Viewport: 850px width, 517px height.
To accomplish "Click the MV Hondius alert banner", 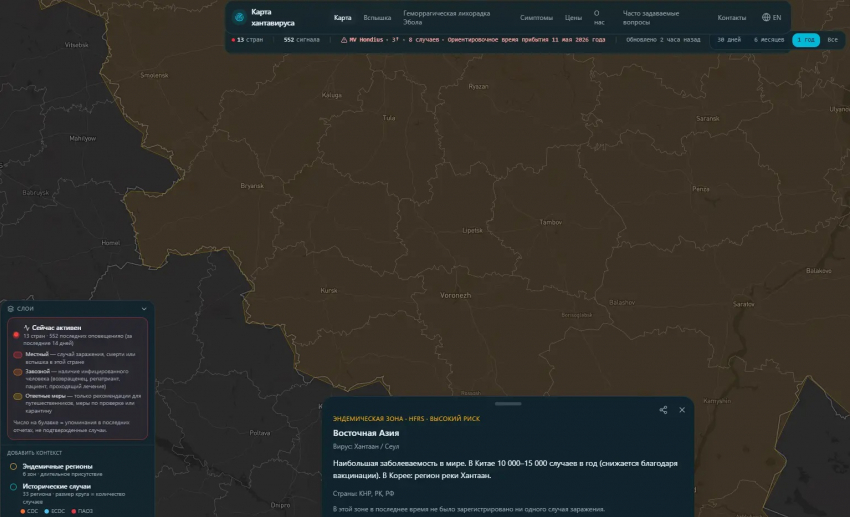I will [473, 40].
